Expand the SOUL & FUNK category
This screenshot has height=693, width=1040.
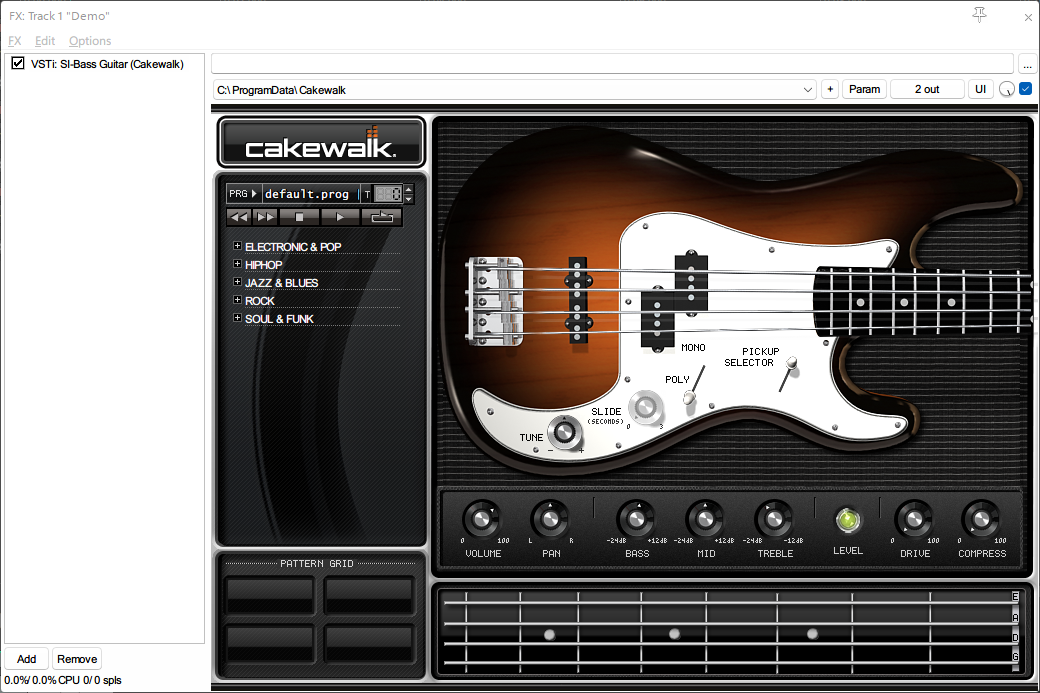point(237,318)
